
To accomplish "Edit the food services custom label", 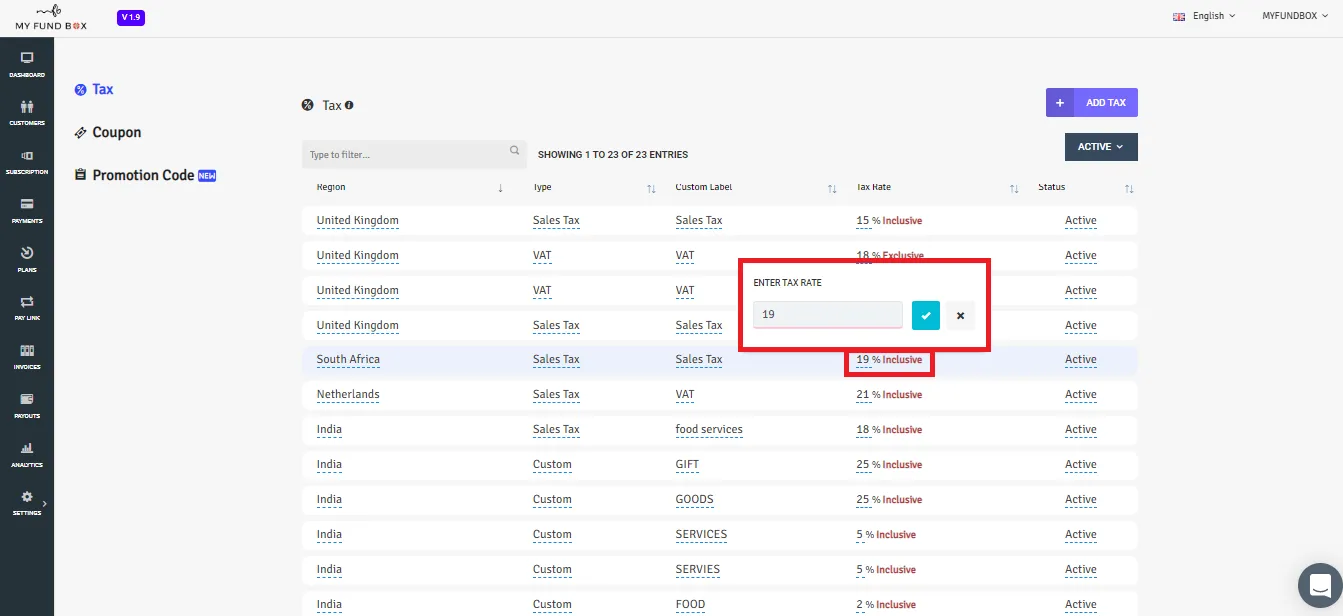I will click(x=709, y=430).
